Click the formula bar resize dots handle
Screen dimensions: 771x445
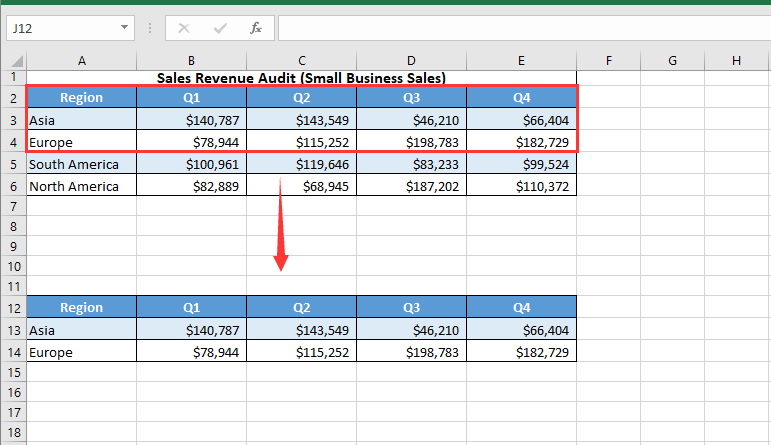point(148,28)
